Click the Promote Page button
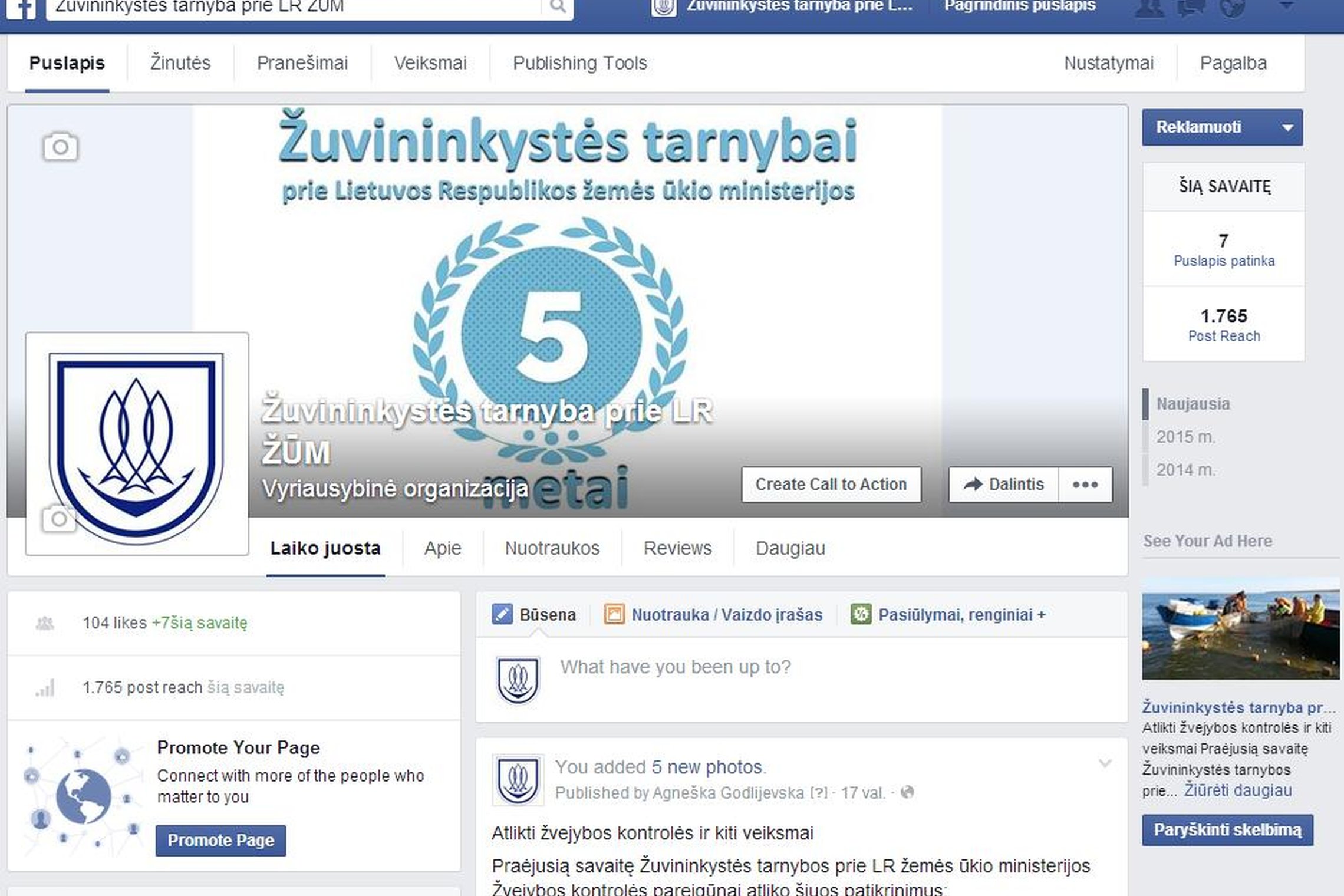Viewport: 1344px width, 896px height. [x=221, y=841]
